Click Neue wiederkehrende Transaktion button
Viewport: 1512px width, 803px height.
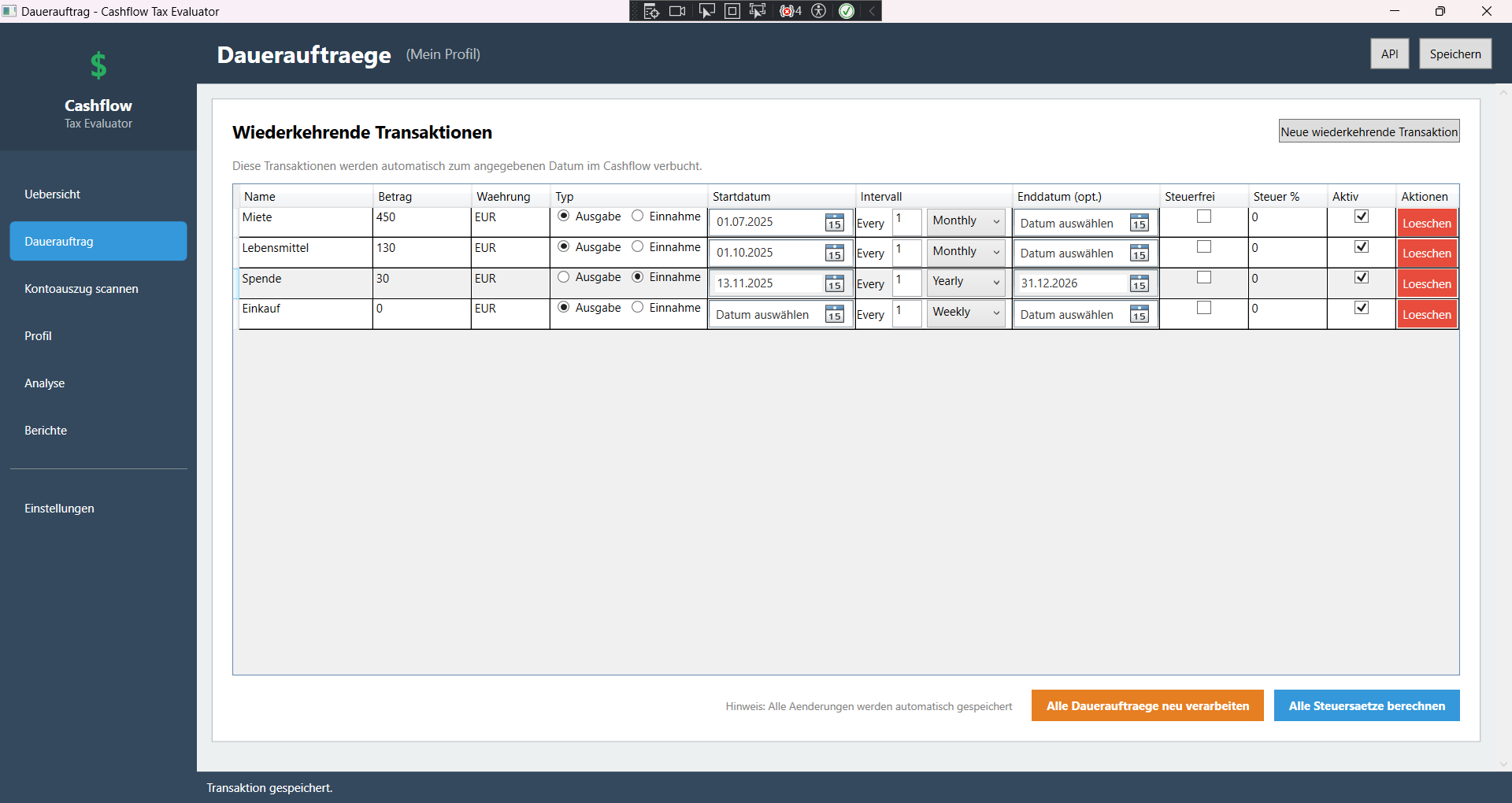tap(1369, 131)
